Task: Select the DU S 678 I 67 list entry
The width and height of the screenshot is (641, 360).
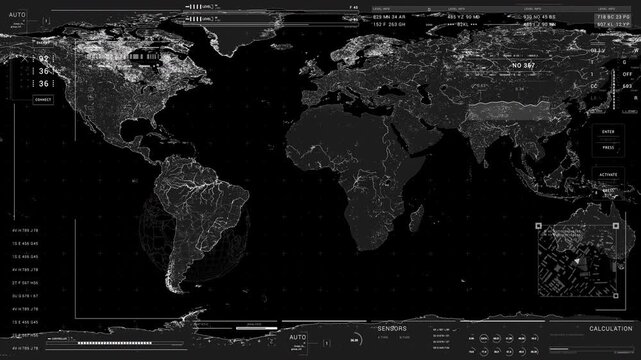Action: tap(25, 296)
